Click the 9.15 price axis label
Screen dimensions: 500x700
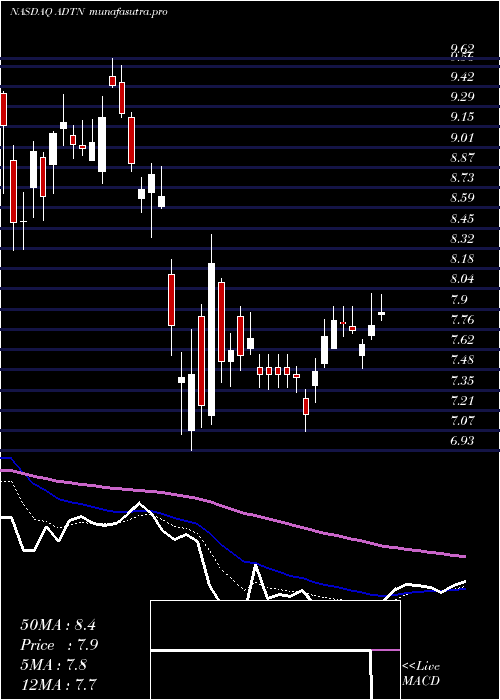pyautogui.click(x=462, y=117)
